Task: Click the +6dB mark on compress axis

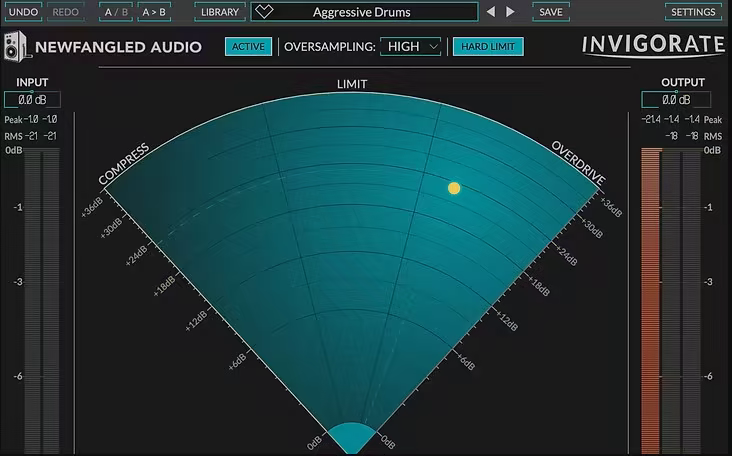Action: click(x=237, y=362)
